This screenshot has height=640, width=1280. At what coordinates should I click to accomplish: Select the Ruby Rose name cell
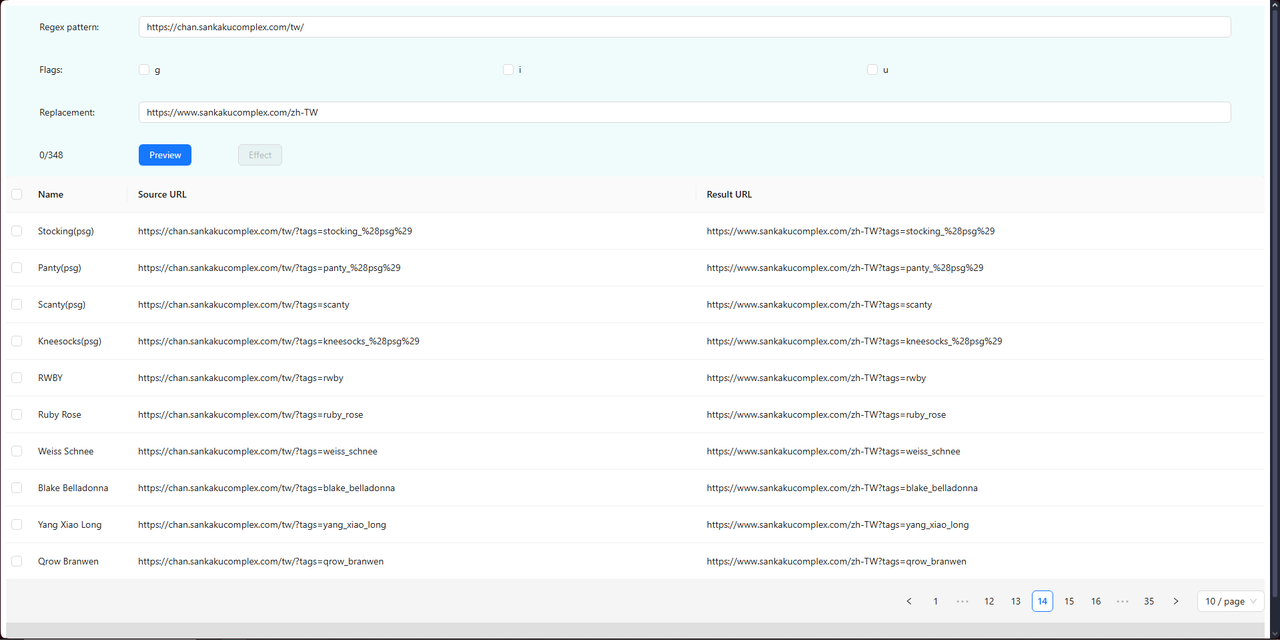coord(59,414)
